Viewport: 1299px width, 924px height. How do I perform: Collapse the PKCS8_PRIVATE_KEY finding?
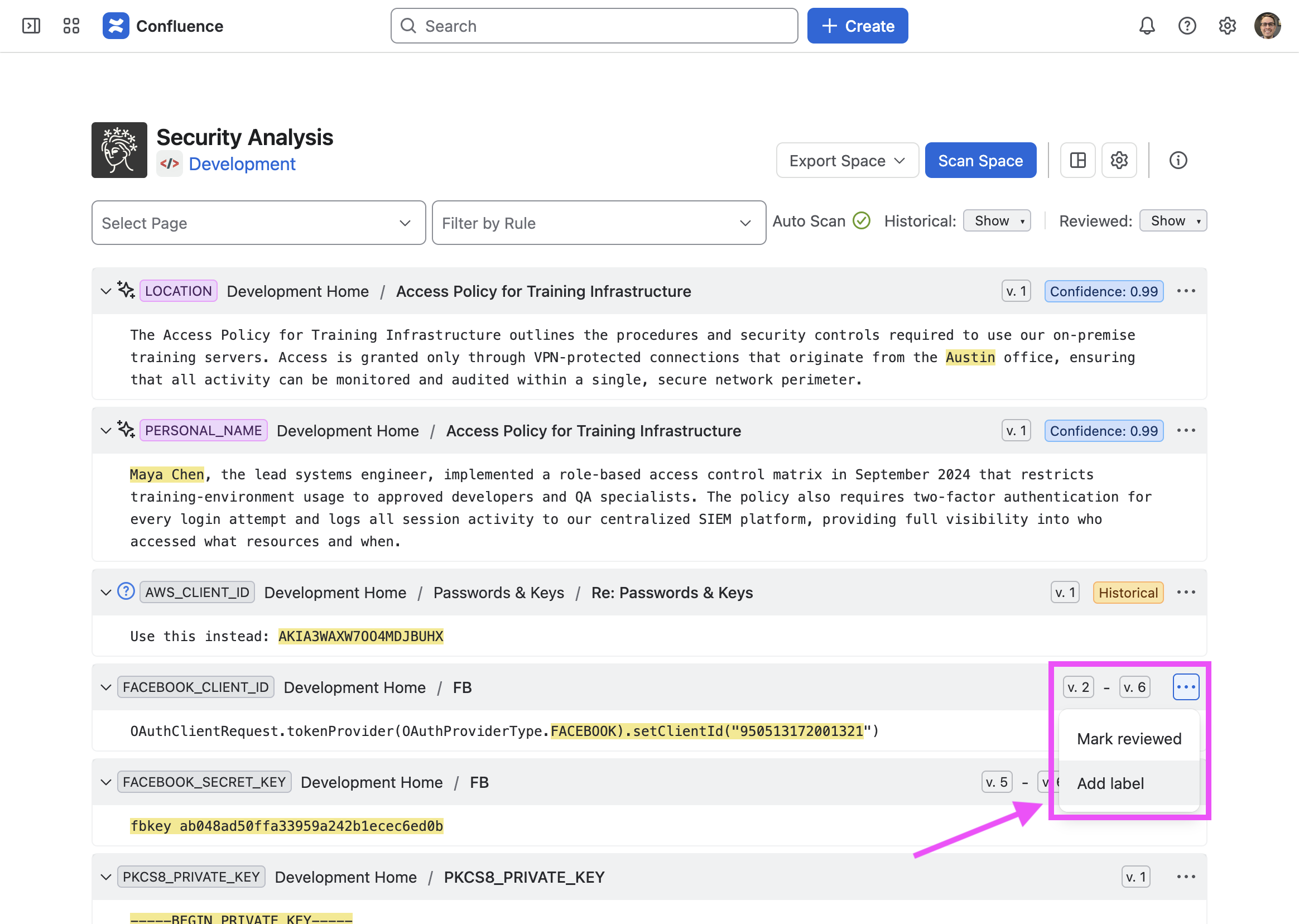pyautogui.click(x=106, y=877)
